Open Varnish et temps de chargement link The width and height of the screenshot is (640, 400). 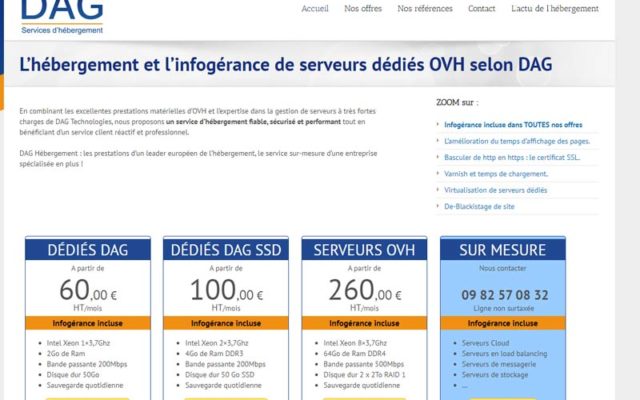[x=496, y=174]
